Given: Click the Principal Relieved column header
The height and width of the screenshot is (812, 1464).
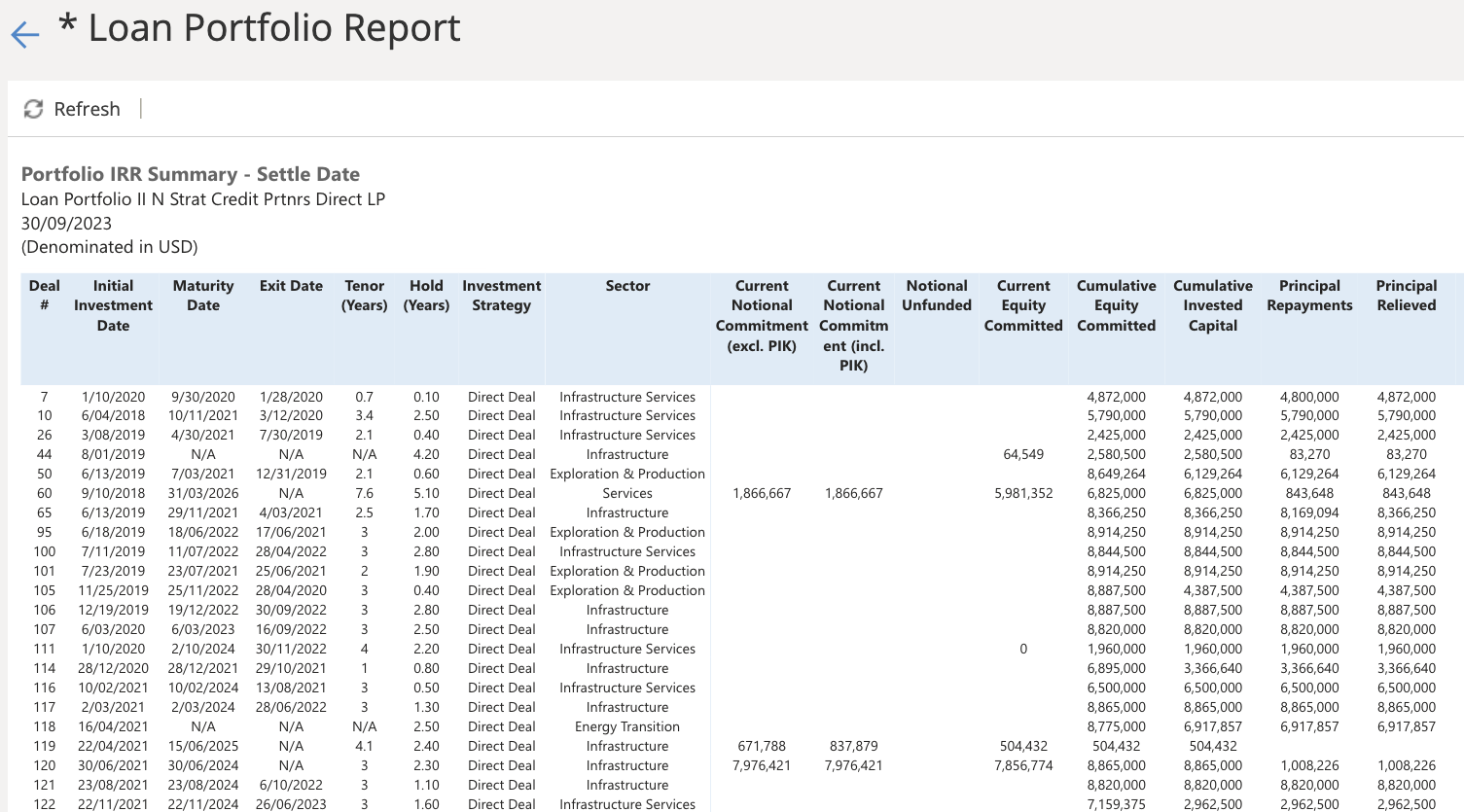Looking at the screenshot, I should (1407, 296).
